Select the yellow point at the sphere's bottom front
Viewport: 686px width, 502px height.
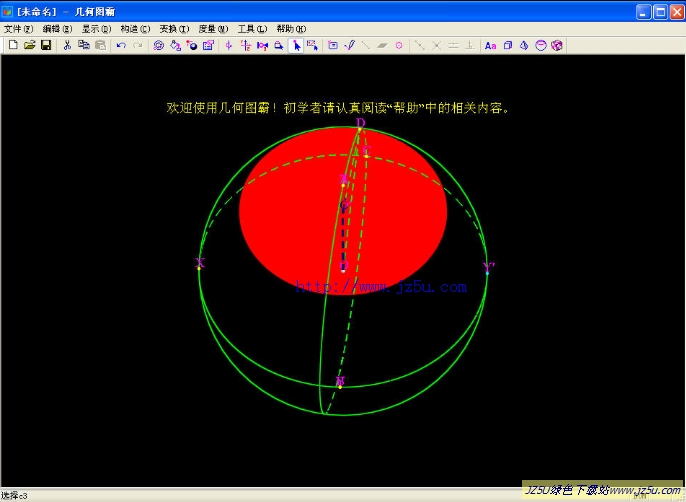340,387
